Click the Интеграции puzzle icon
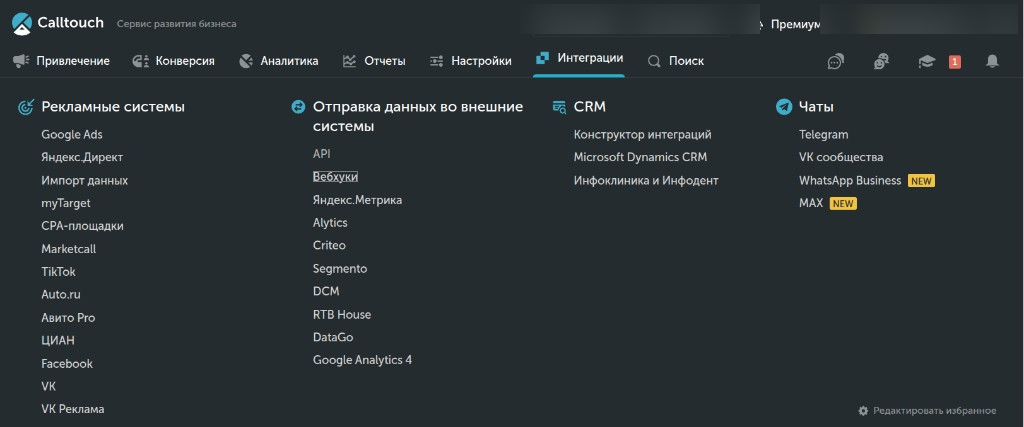The image size is (1024, 427). click(542, 58)
